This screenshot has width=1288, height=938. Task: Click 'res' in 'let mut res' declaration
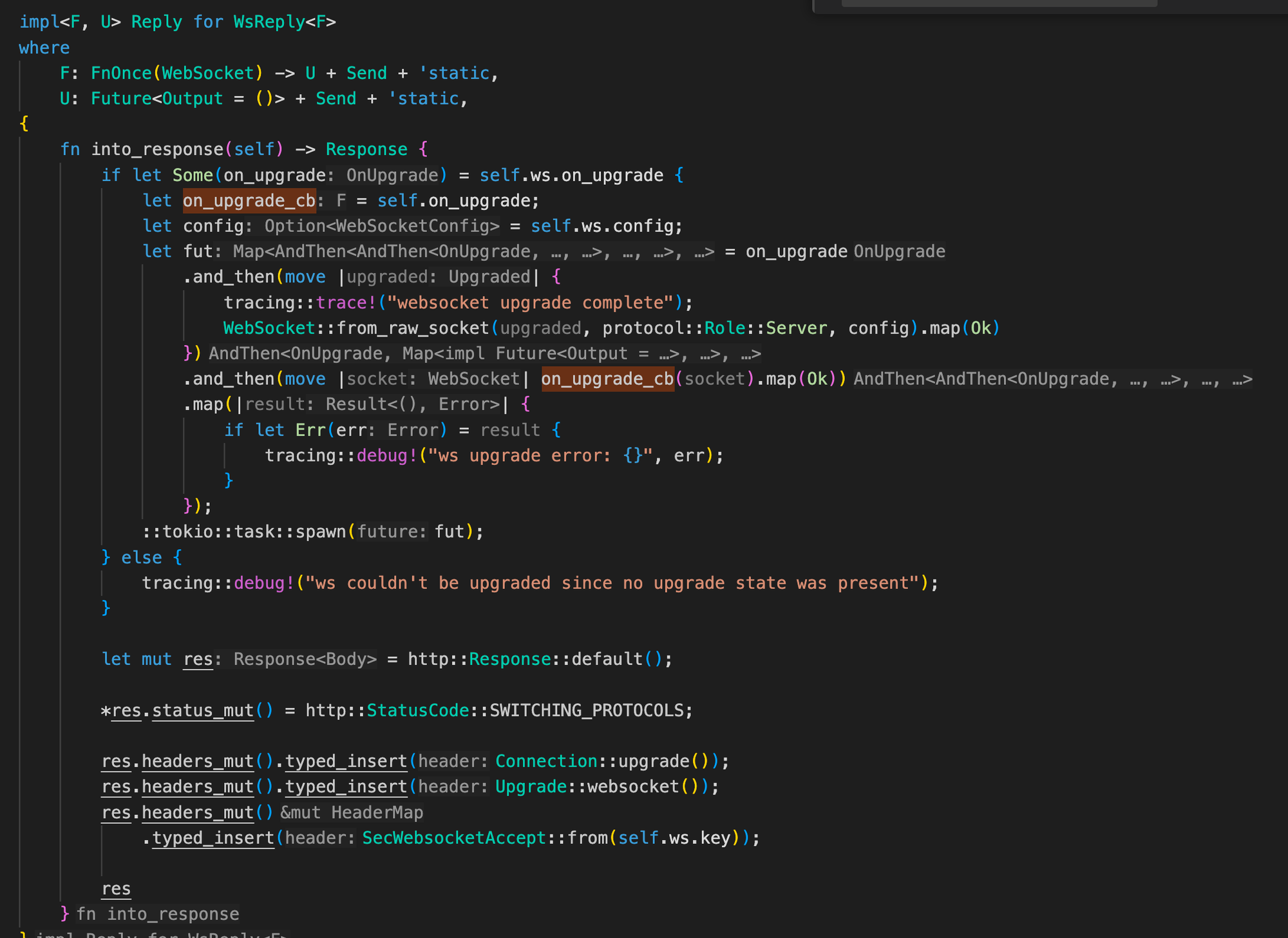coord(198,660)
